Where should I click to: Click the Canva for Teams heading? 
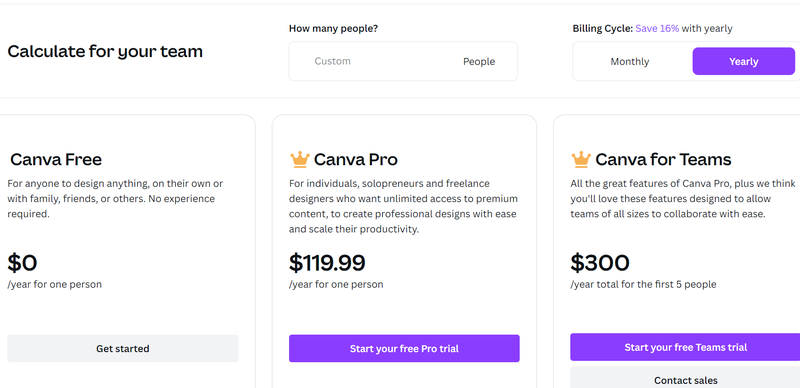coord(663,160)
